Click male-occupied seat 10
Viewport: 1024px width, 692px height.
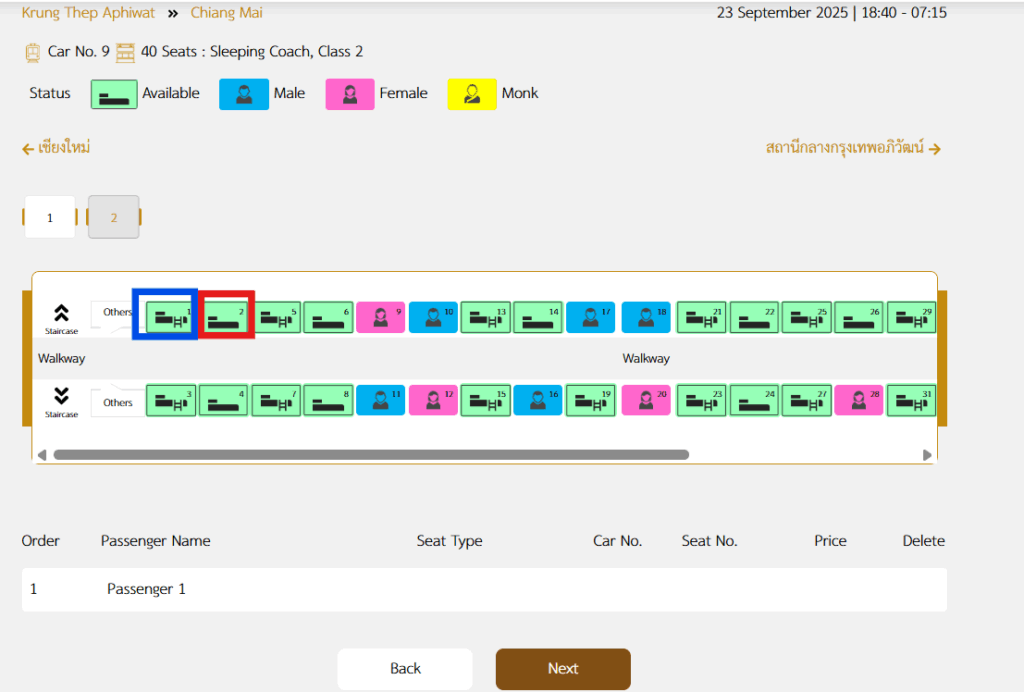pyautogui.click(x=433, y=317)
